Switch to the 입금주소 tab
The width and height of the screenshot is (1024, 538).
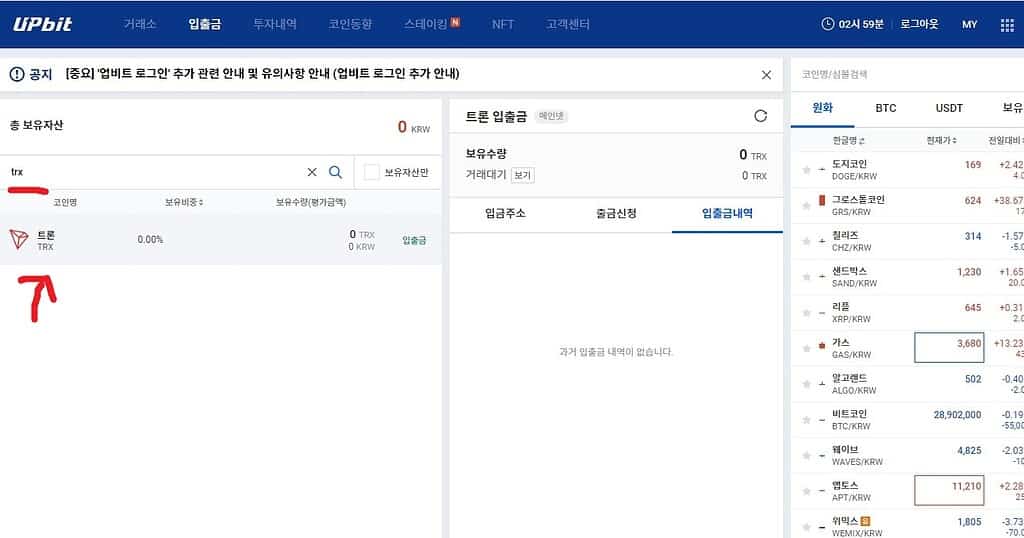pos(505,214)
